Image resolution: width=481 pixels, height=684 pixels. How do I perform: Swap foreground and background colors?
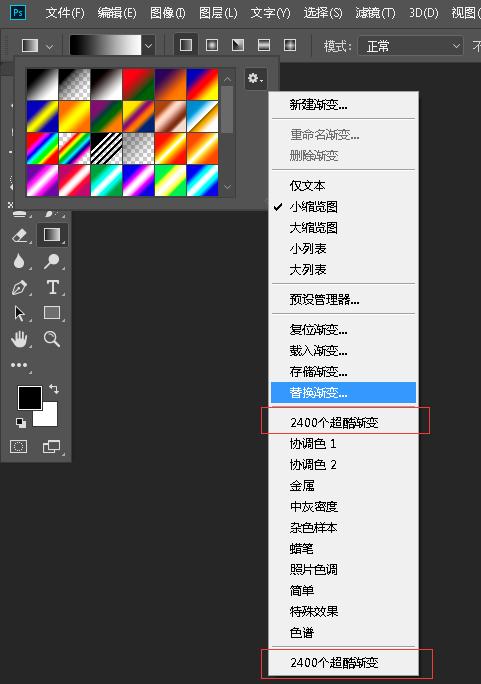54,388
